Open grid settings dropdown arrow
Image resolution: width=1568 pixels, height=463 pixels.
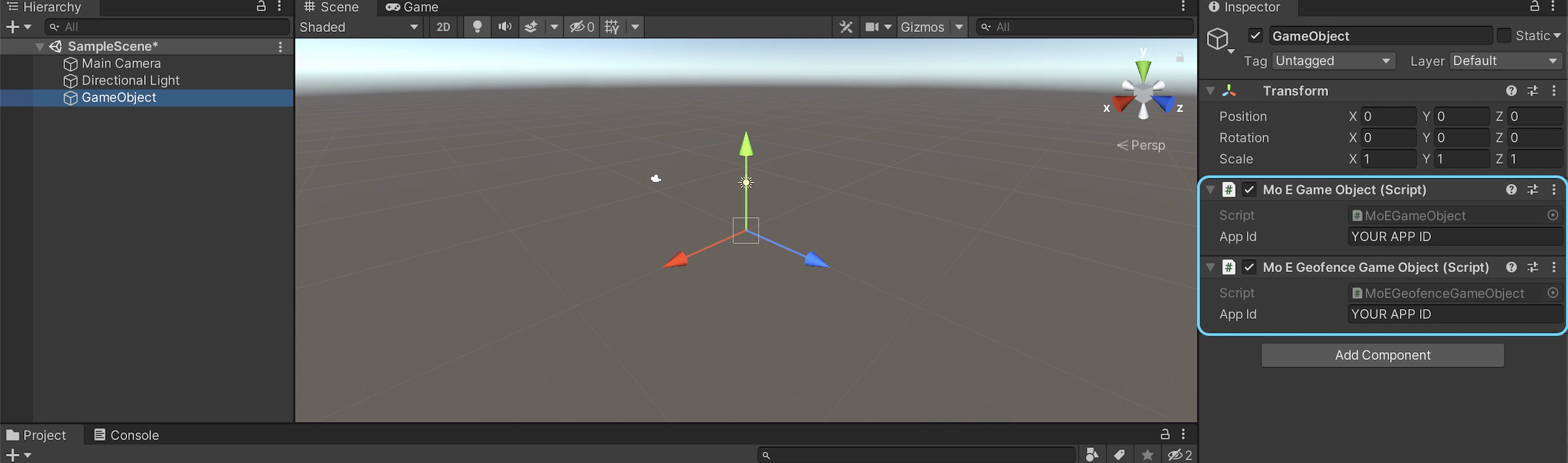click(635, 27)
